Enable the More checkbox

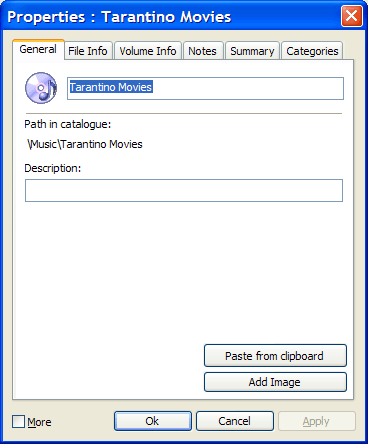(x=18, y=422)
